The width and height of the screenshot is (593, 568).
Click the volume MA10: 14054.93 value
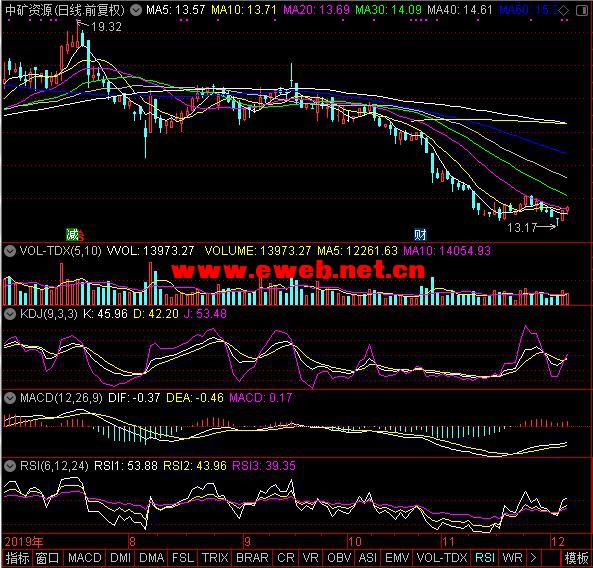[x=447, y=251]
